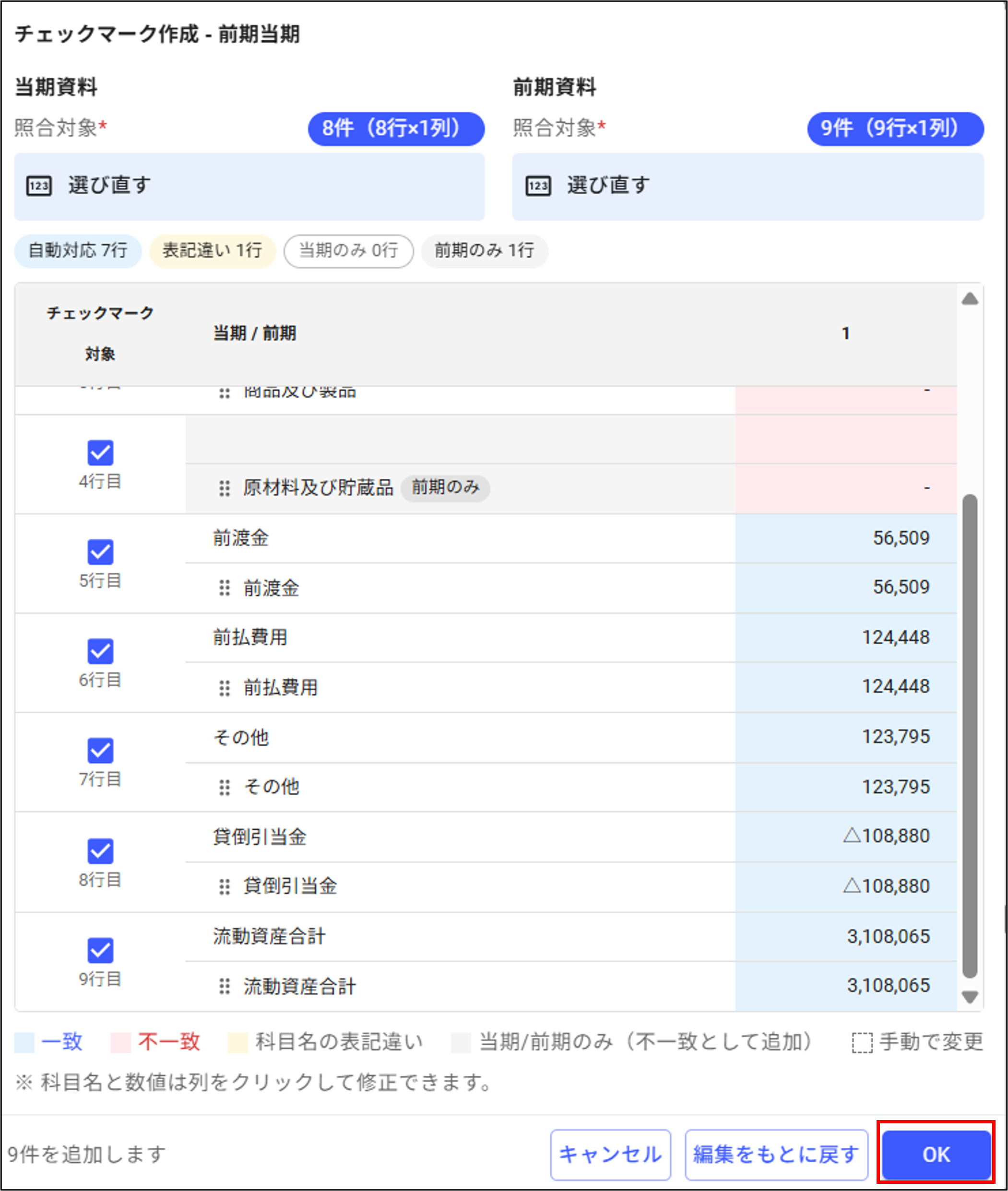The width and height of the screenshot is (1008, 1191).
Task: Click the 9件（9行×1列） badge
Action: pos(895,129)
